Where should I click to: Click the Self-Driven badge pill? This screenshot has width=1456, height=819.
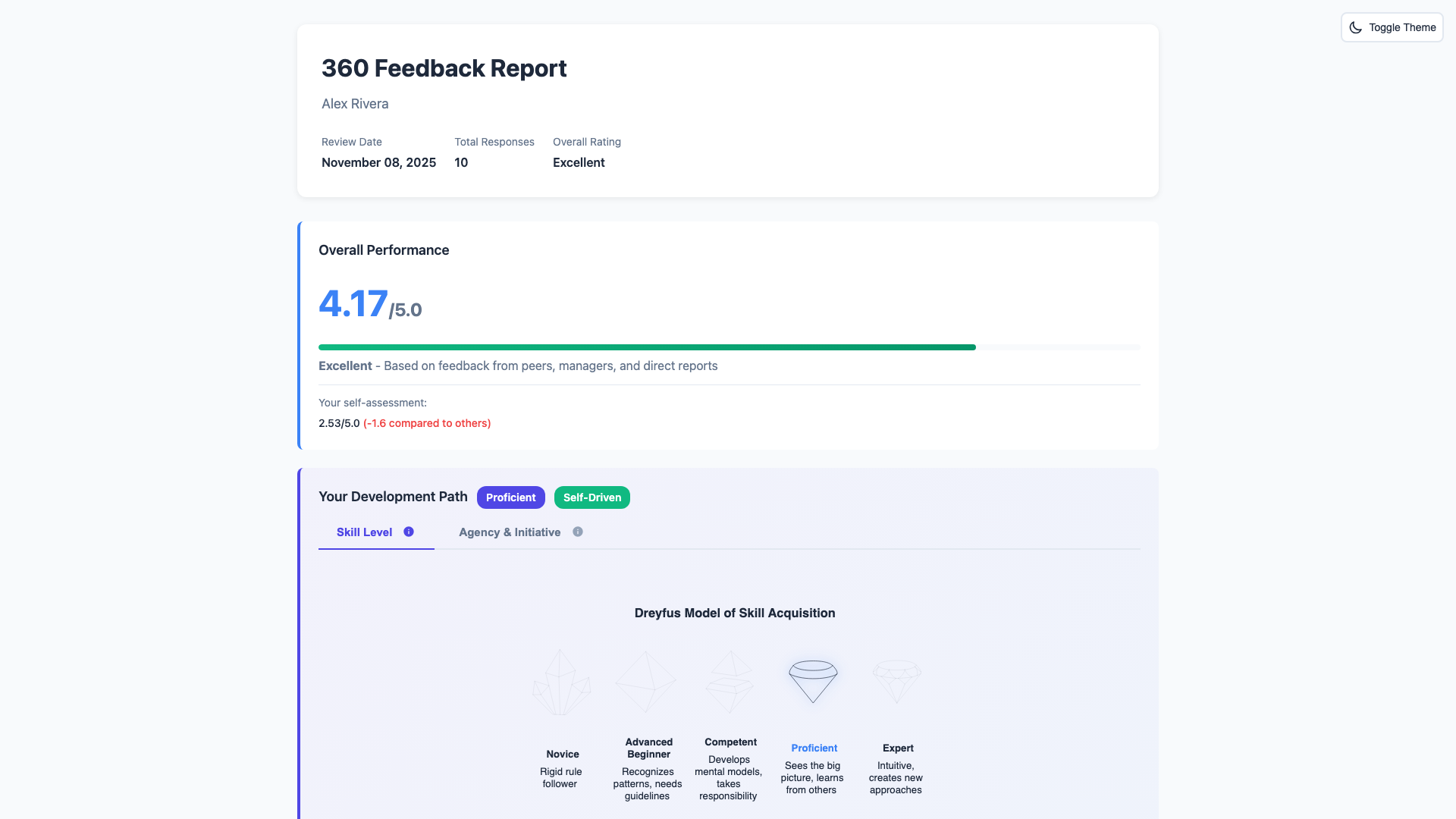pos(591,497)
